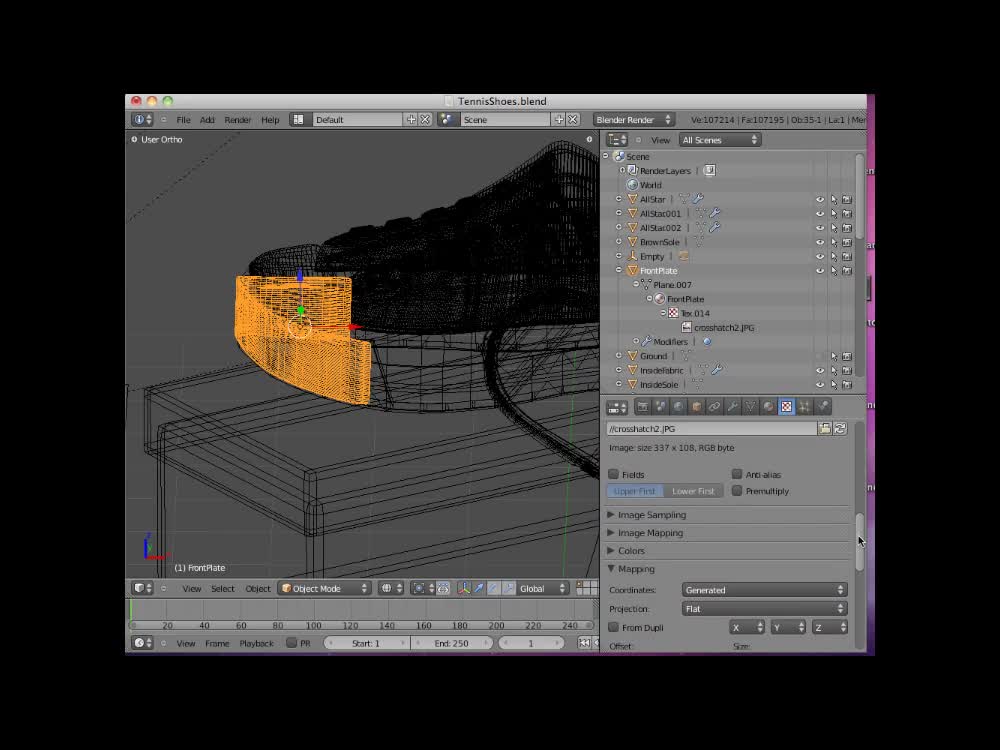This screenshot has height=750, width=1000.
Task: Click the Tex.014 texture icon in outliner
Action: tap(674, 313)
